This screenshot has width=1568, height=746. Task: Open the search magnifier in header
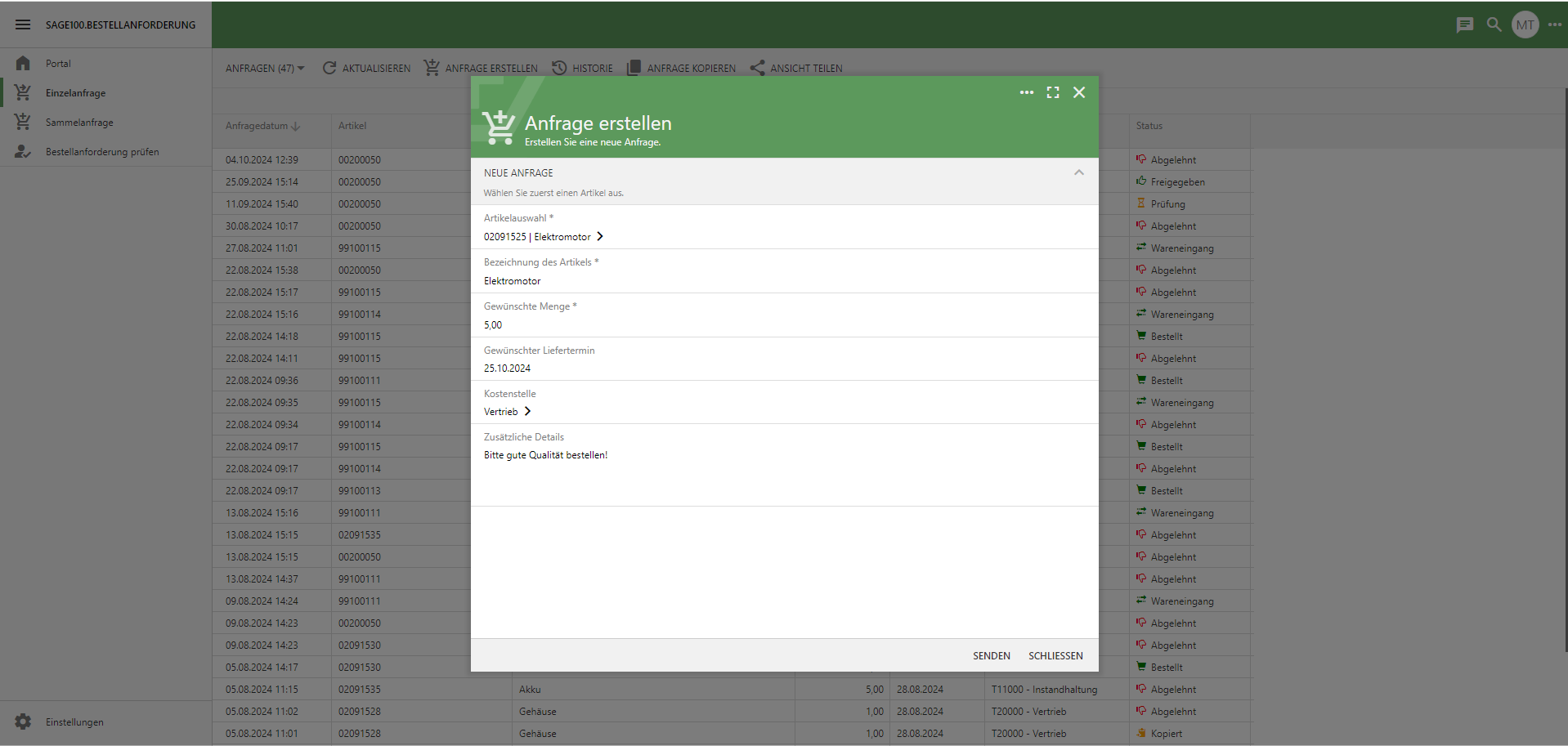(x=1494, y=25)
